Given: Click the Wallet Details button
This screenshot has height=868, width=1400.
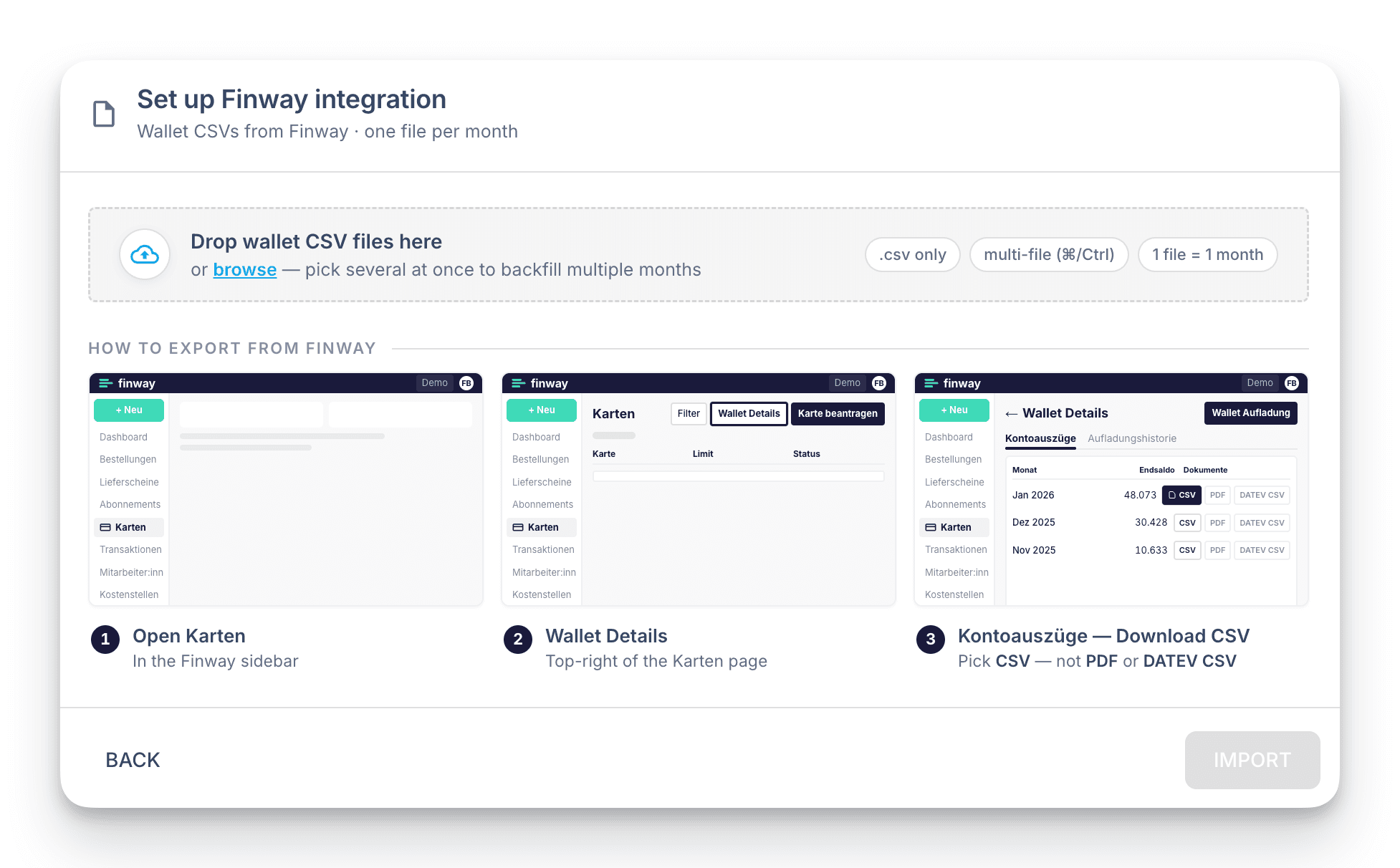Looking at the screenshot, I should 749,413.
